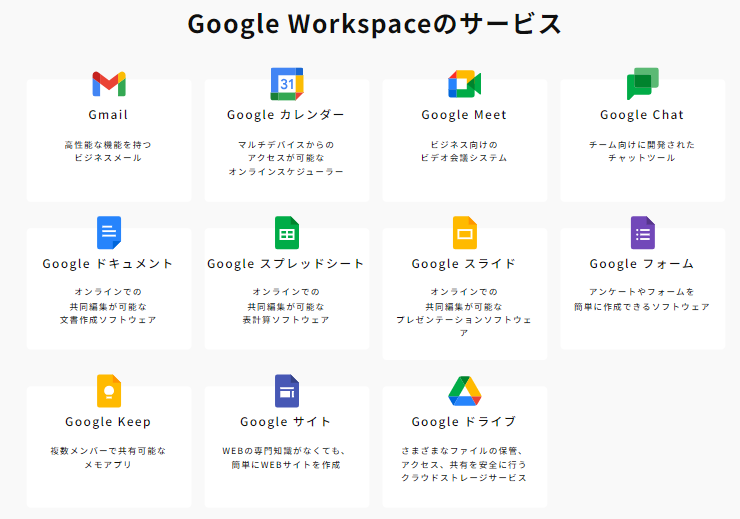Select the Google Keep title
The width and height of the screenshot is (740, 519).
click(x=108, y=421)
